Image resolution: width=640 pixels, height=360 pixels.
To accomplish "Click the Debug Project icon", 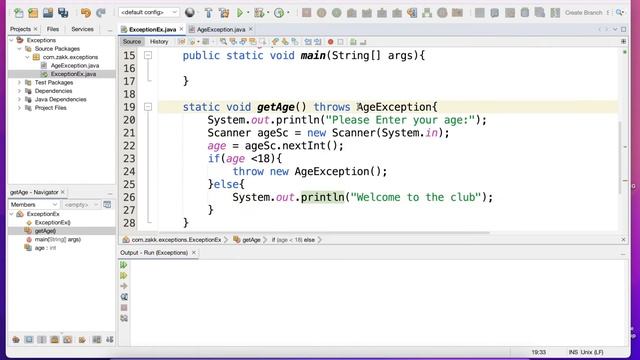I will click(259, 13).
